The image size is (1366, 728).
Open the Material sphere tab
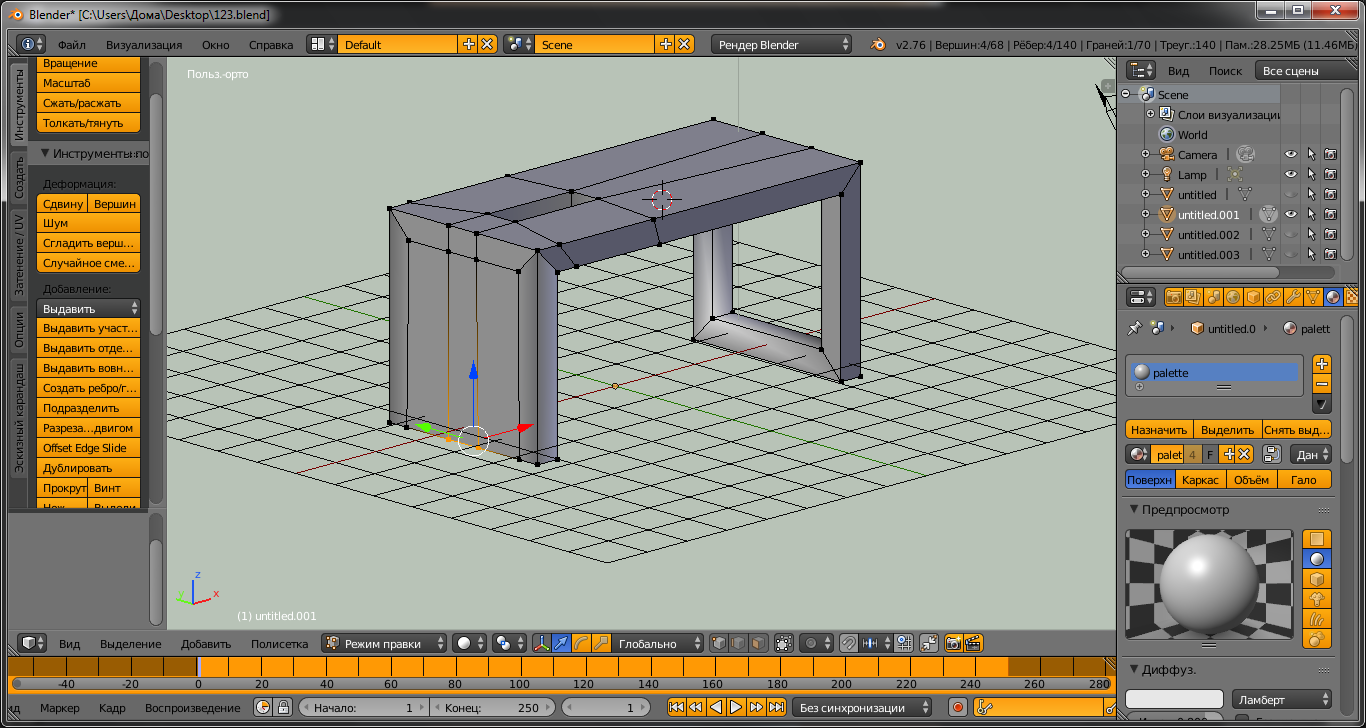pos(1333,297)
